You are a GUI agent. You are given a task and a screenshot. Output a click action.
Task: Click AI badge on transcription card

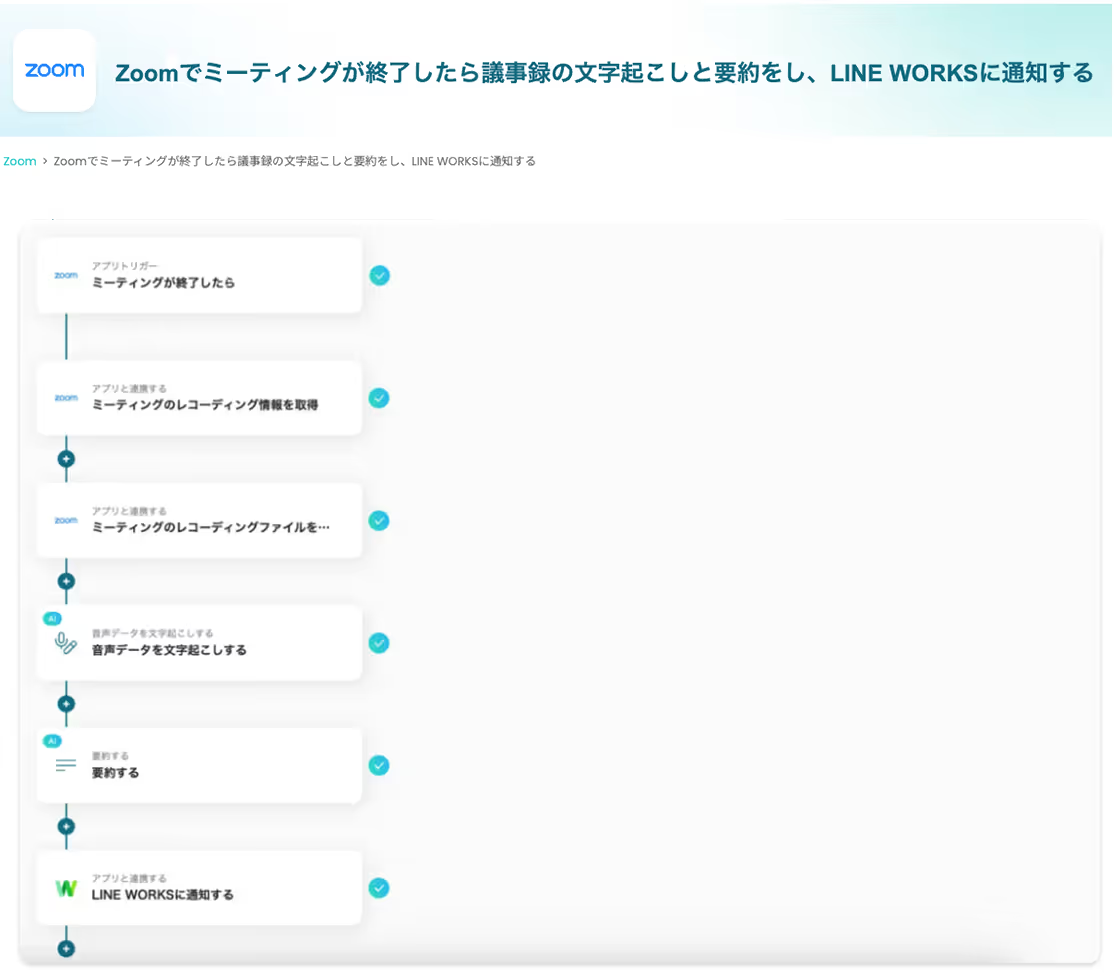[52, 619]
